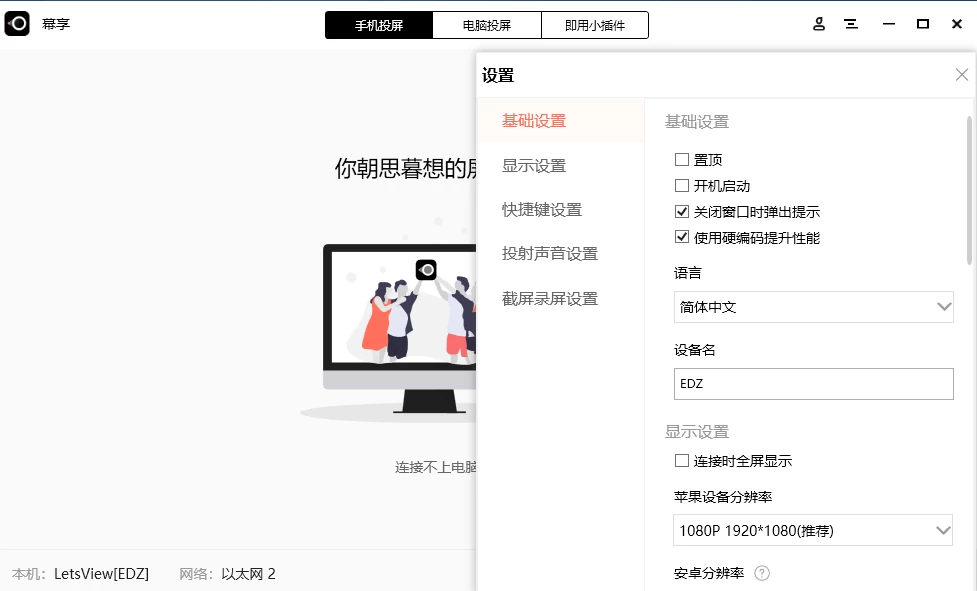Click the menu list icon top right
The height and width of the screenshot is (591, 977).
click(x=851, y=23)
